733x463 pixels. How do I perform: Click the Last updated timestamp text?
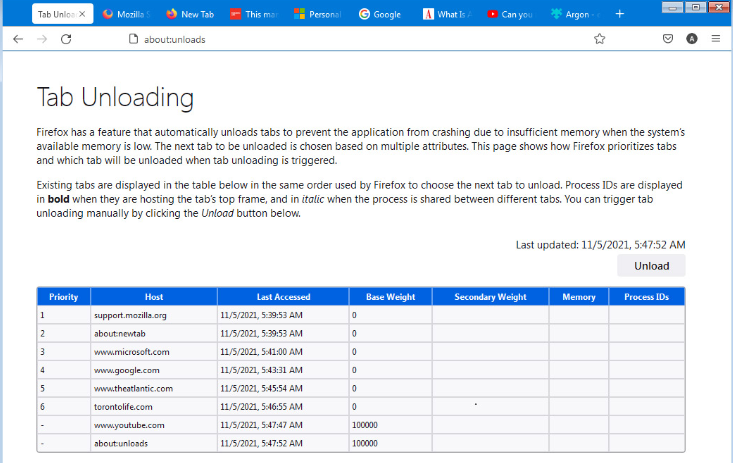click(600, 245)
